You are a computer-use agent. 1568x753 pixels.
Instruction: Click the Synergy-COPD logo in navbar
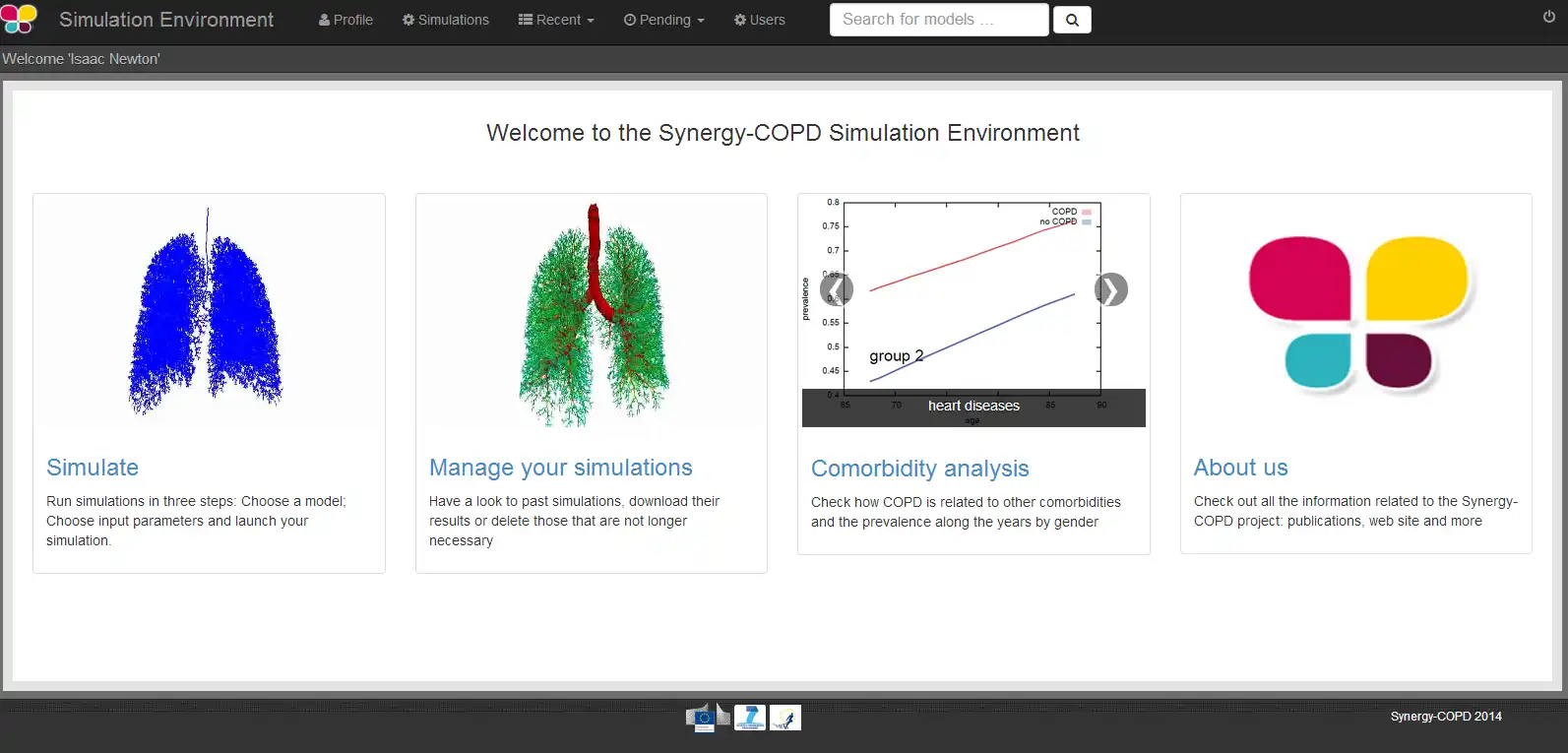pos(19,19)
